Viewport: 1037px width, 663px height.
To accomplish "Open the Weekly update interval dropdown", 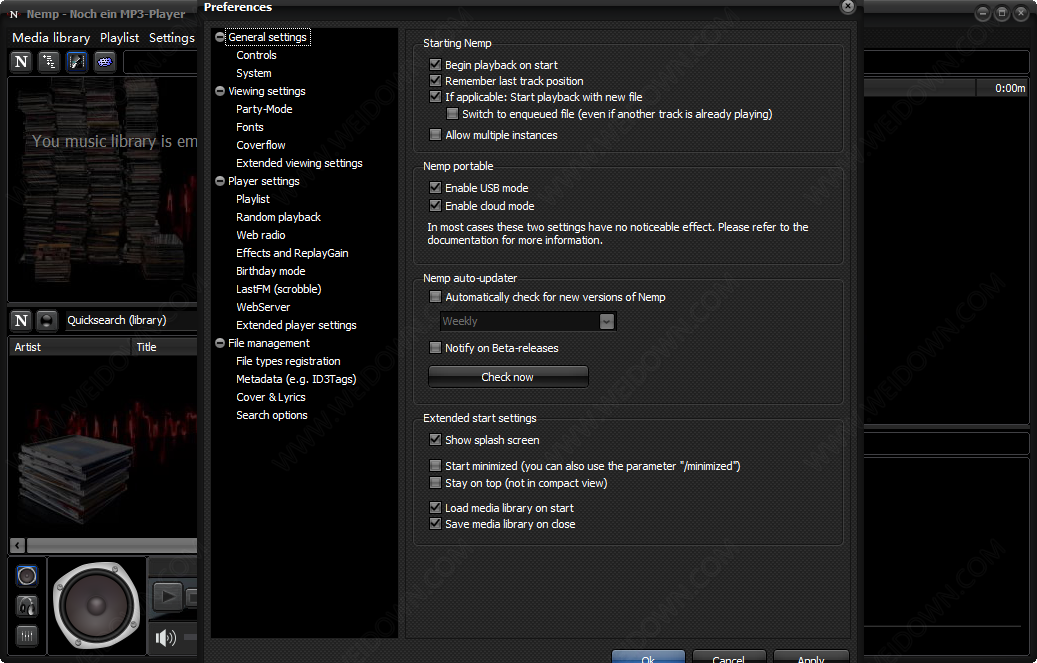I will pos(528,322).
